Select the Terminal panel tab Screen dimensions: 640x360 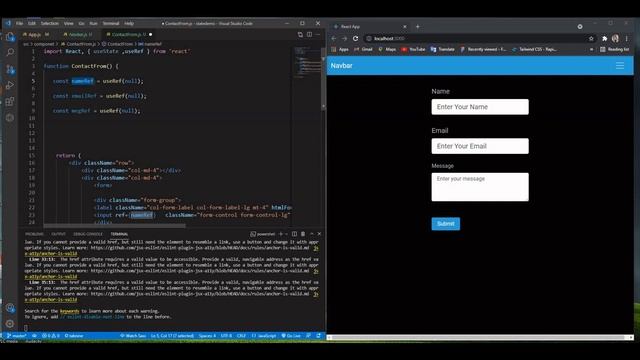click(119, 234)
